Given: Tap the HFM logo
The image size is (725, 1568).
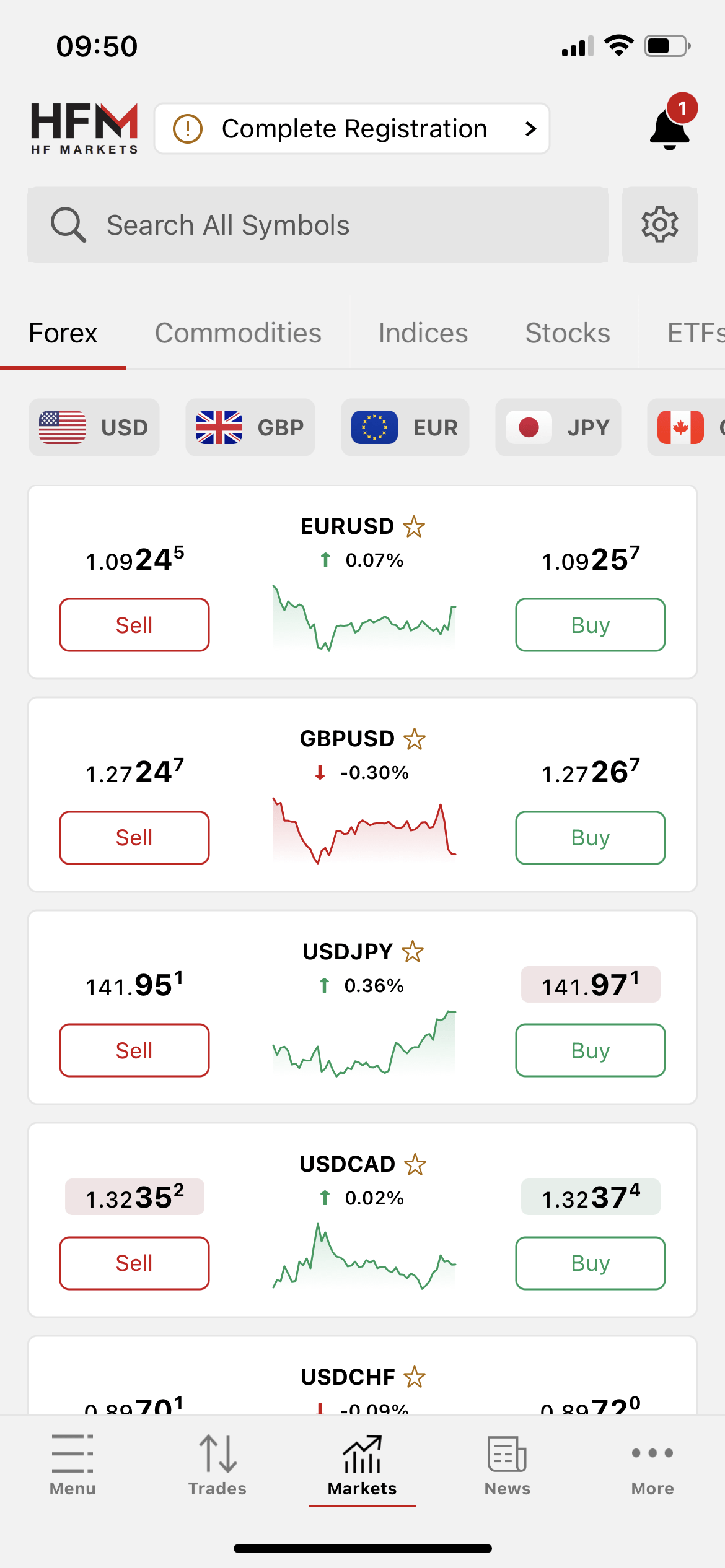Looking at the screenshot, I should tap(84, 128).
